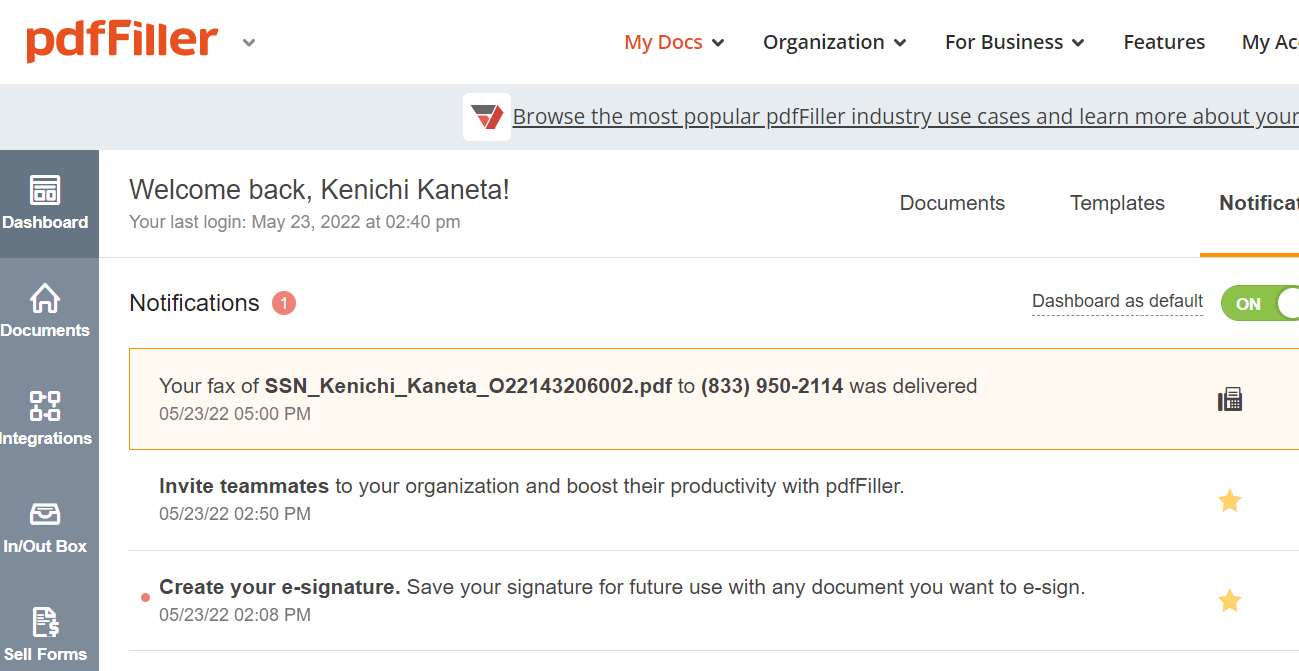The image size is (1299, 671).
Task: Click the red banner icon beside Browse link
Action: [x=487, y=117]
